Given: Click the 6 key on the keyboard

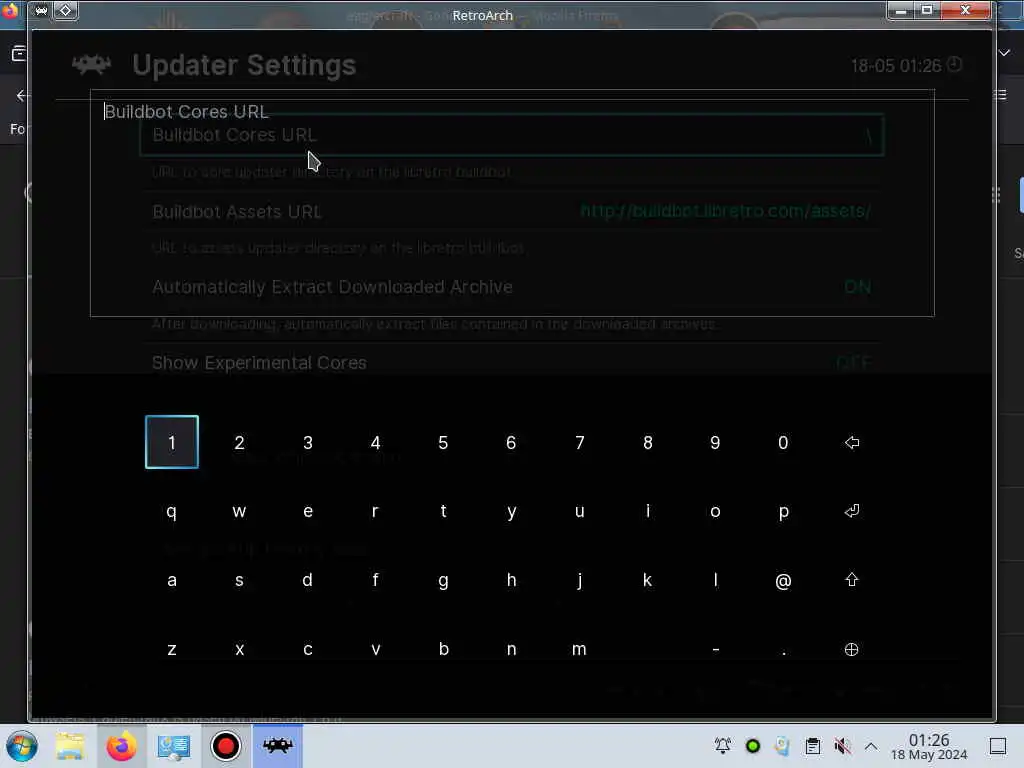Looking at the screenshot, I should point(511,442).
